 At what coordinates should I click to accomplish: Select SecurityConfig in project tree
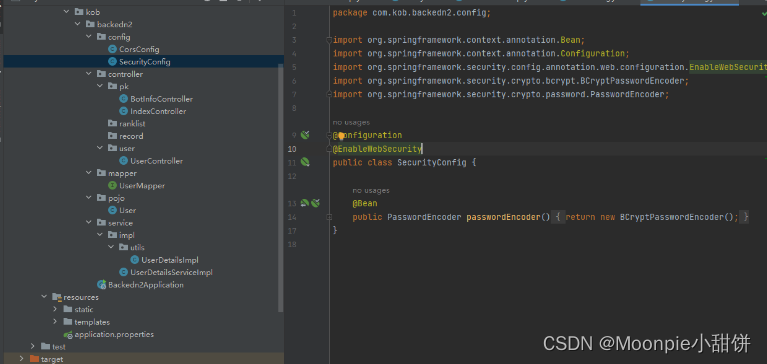point(144,62)
